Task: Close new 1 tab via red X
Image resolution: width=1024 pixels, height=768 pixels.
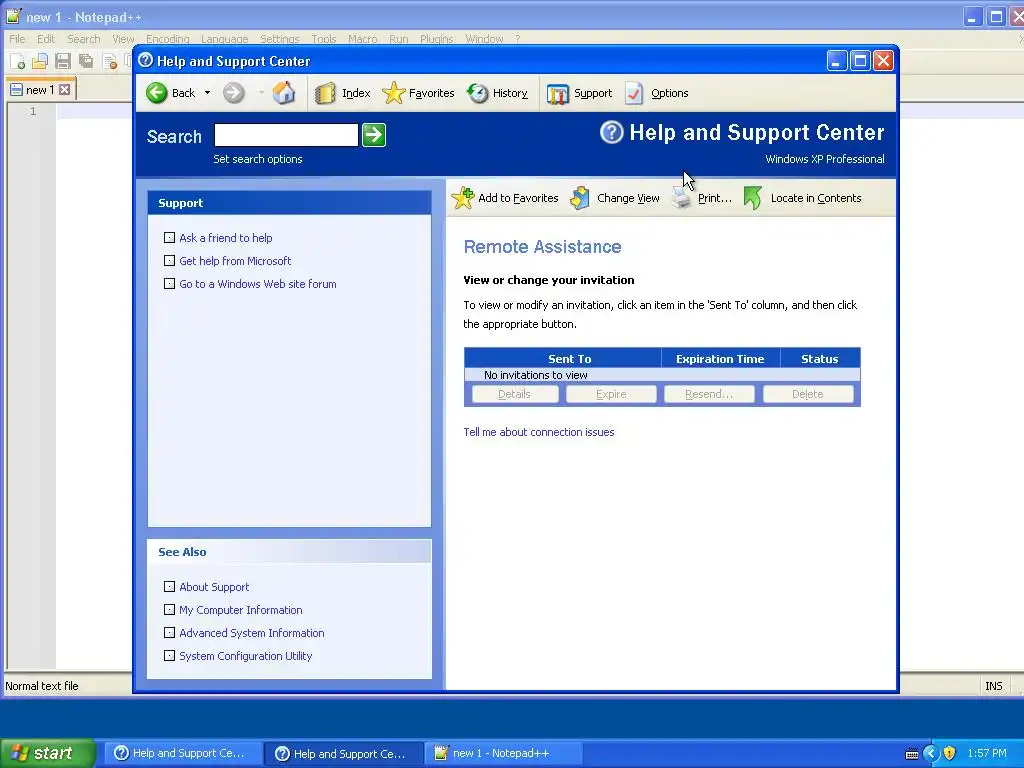Action: click(64, 89)
